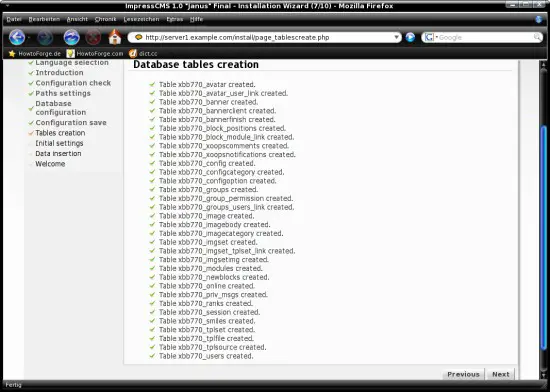550x392 pixels.
Task: Click 'Table xbb770_users created.' line
Action: point(206,356)
